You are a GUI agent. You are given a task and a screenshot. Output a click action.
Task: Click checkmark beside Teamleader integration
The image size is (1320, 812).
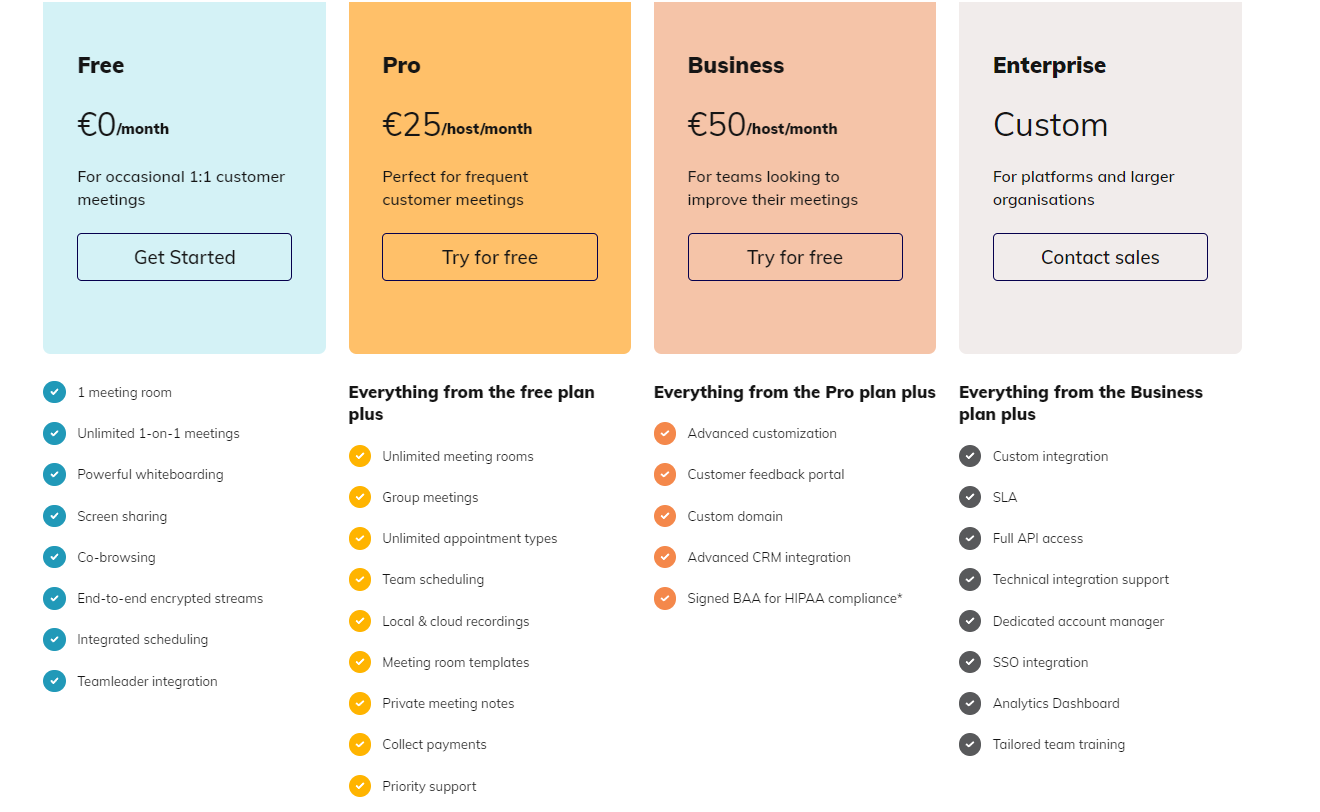tap(54, 681)
